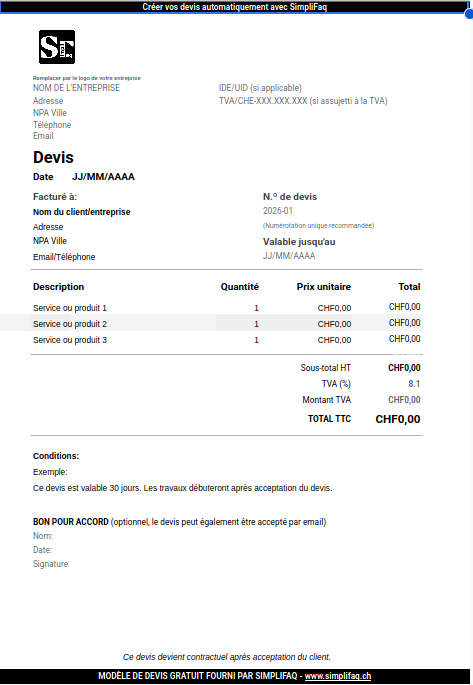The width and height of the screenshot is (473, 685).
Task: Select the bold JJ/MM/AAAA date value
Action: click(104, 177)
